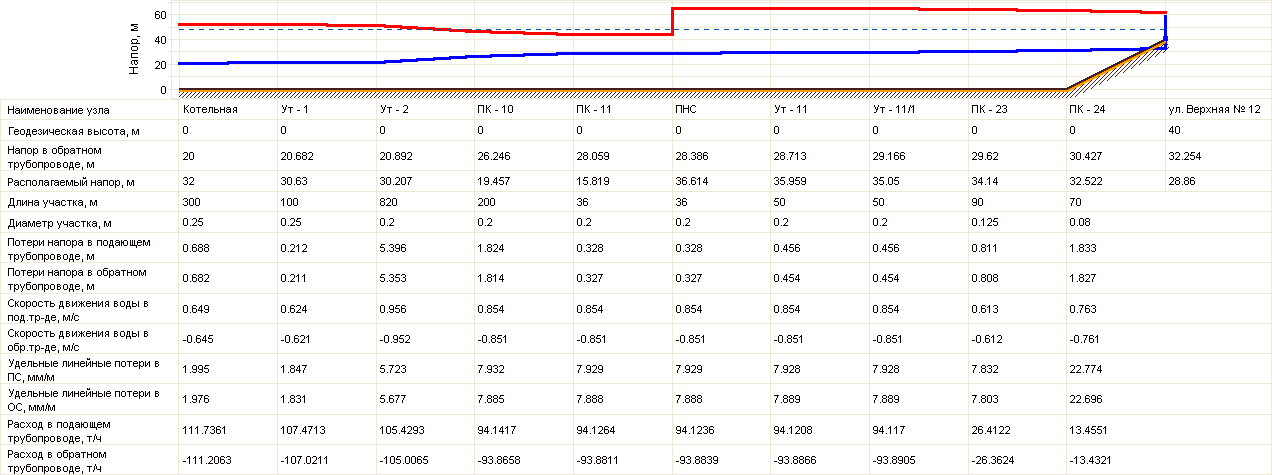Select the 'Ут - 1' node header

tap(295, 109)
